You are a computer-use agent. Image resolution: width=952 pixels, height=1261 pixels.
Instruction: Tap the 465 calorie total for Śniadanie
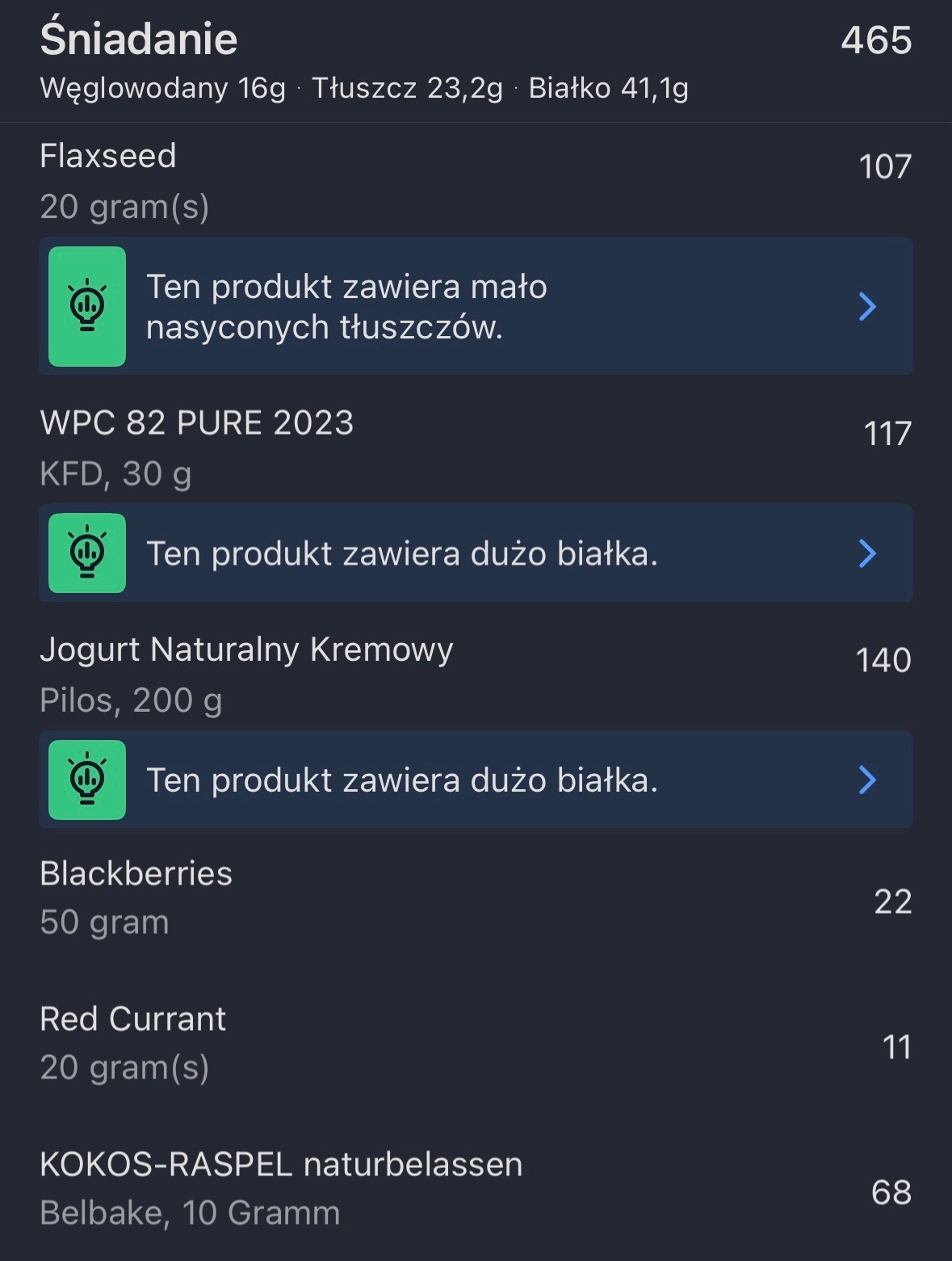(876, 40)
